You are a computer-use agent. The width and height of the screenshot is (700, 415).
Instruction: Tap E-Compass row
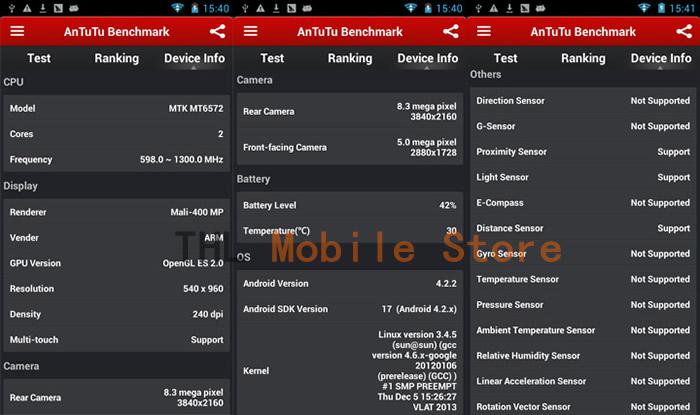[583, 203]
